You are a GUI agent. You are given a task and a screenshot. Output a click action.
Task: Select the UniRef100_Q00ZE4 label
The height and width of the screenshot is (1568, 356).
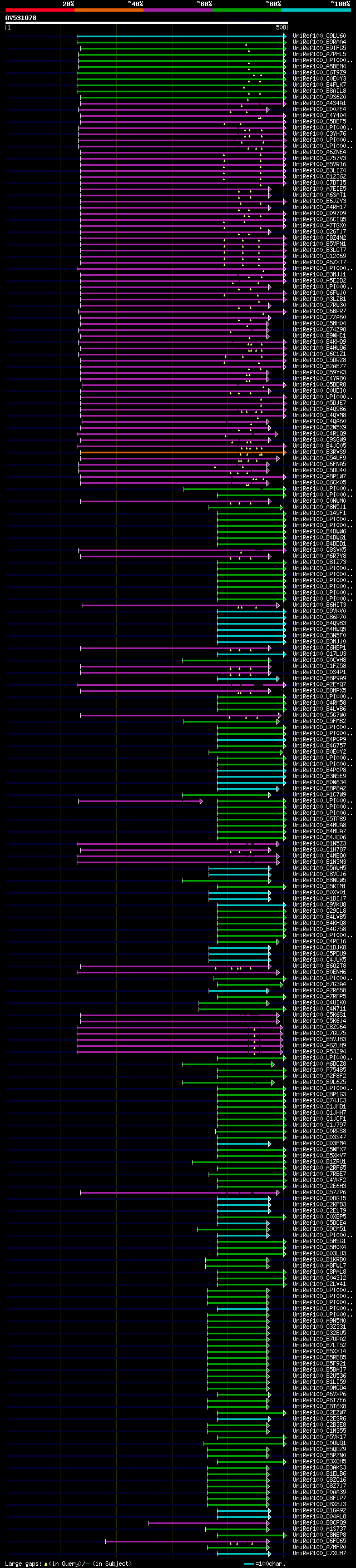click(x=319, y=110)
